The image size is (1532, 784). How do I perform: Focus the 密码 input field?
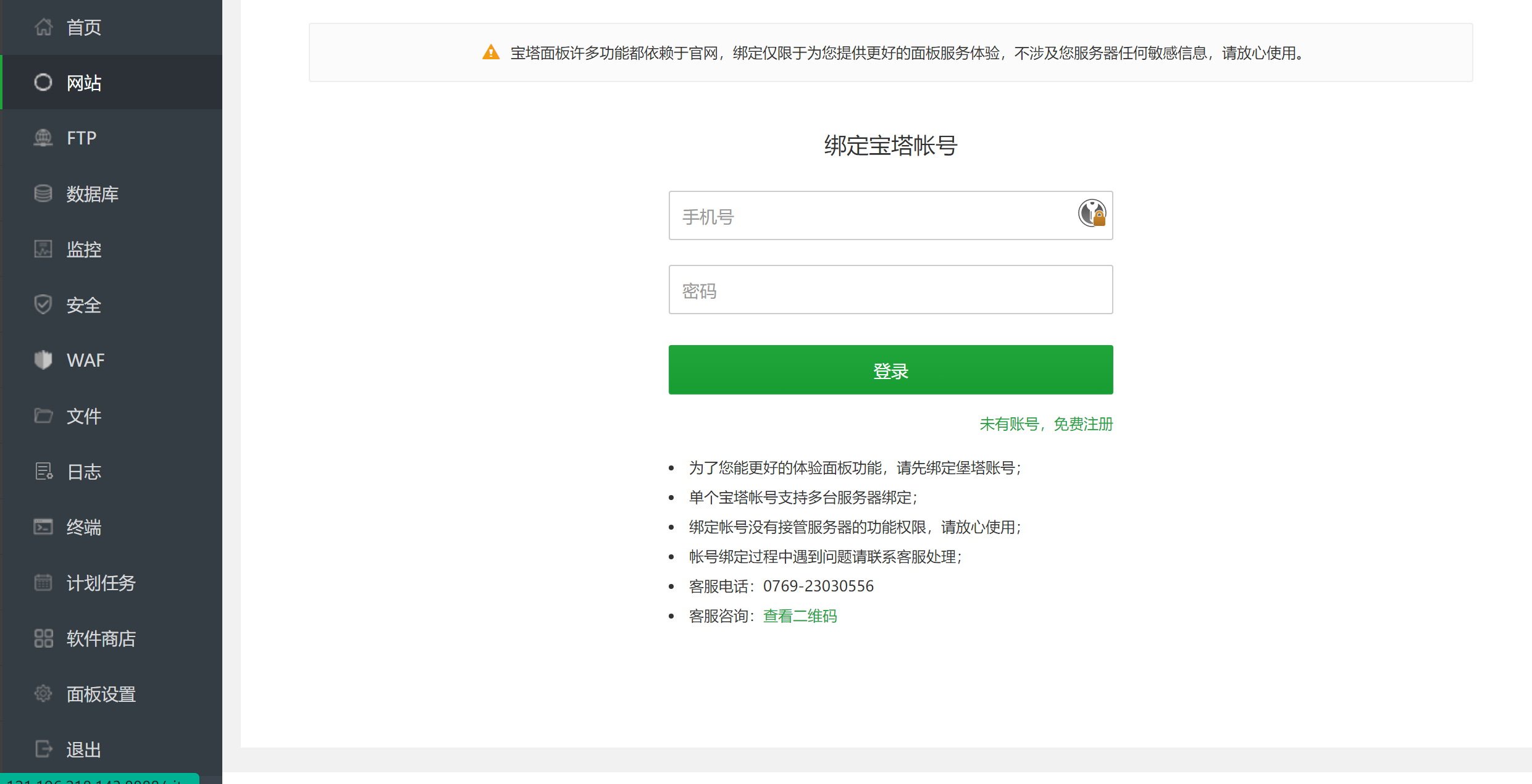click(890, 290)
